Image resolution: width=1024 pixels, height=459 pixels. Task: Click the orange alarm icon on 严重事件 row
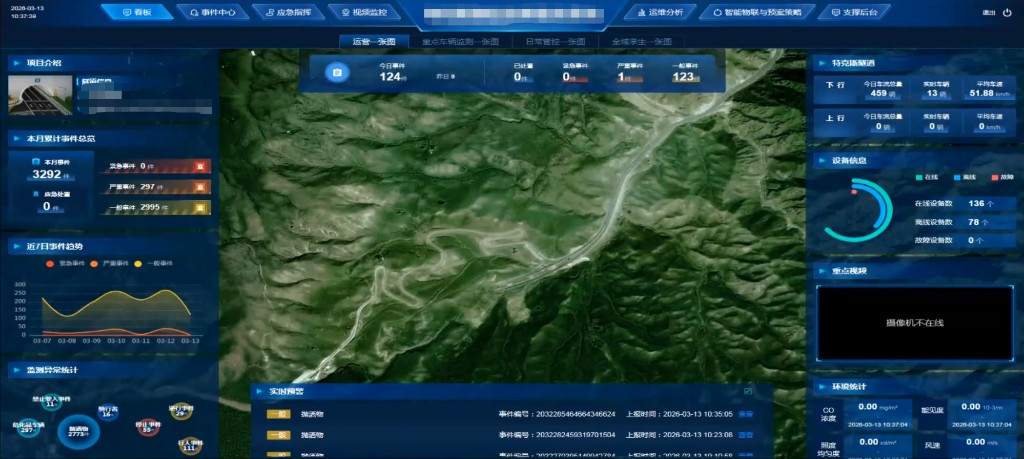tap(200, 187)
